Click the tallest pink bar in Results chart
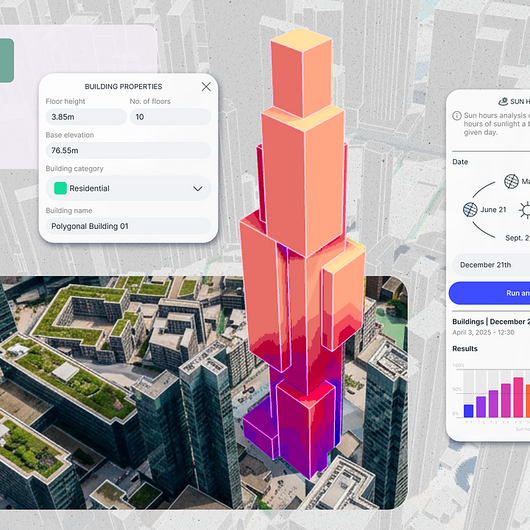This screenshot has width=530, height=530. 518,397
